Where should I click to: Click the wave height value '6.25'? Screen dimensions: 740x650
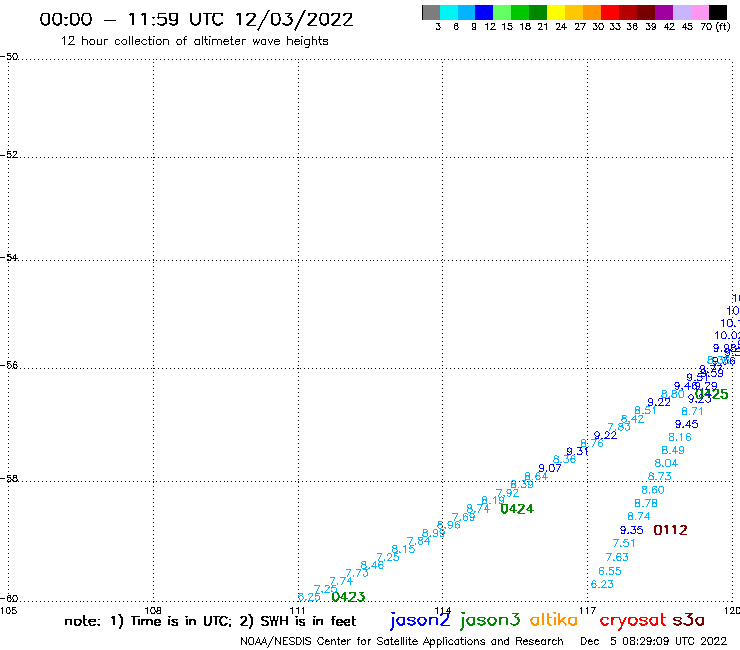point(309,597)
